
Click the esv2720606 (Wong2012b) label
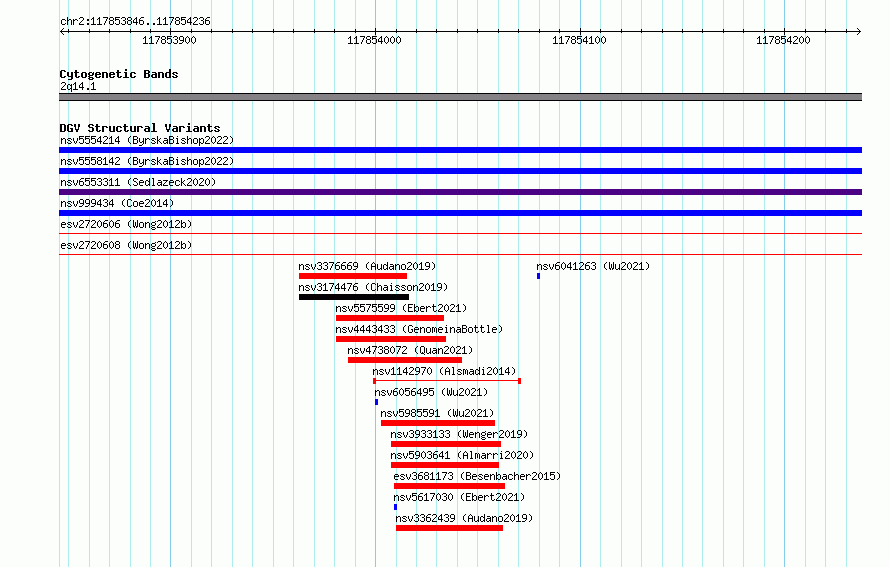point(126,224)
